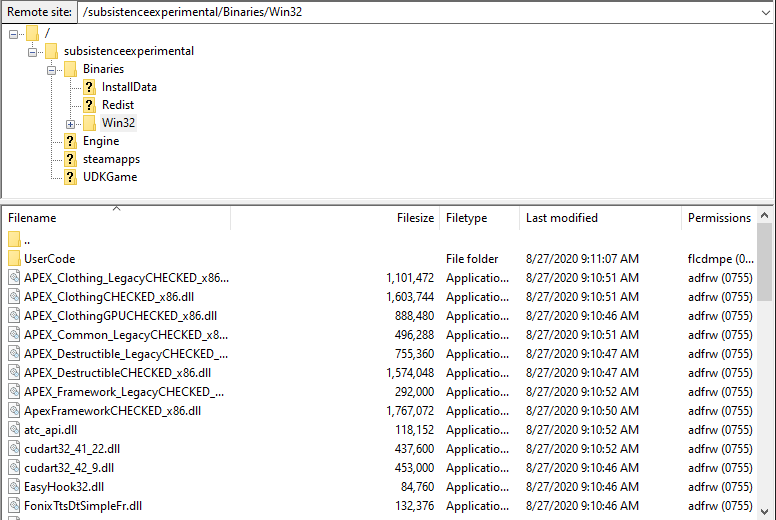Select steamapps in the remote tree
Image resolution: width=776 pixels, height=520 pixels.
(111, 159)
